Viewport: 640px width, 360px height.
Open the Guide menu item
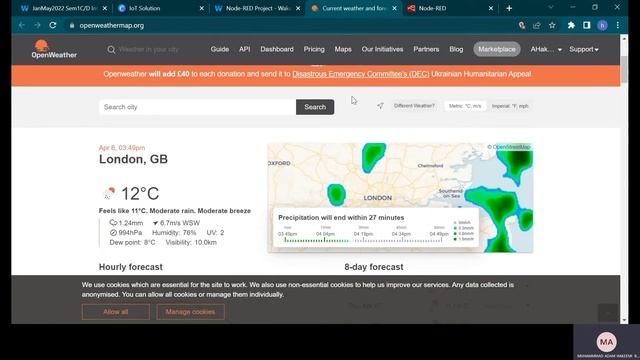[220, 49]
